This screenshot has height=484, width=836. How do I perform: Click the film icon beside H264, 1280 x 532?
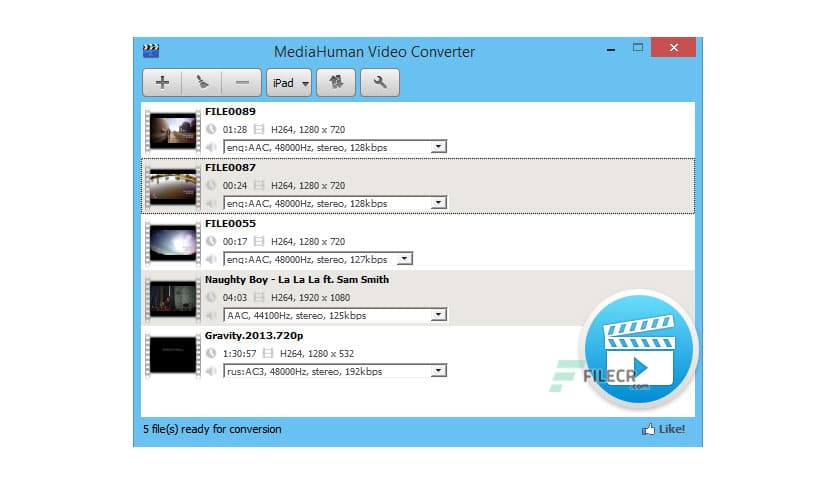[268, 353]
